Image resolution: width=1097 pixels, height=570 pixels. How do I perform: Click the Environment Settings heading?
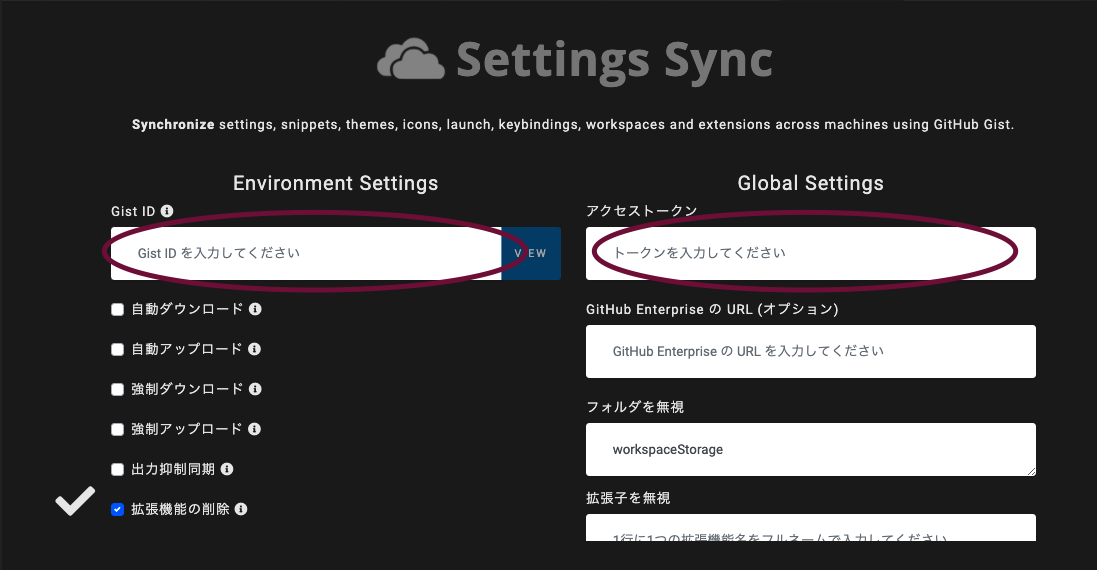point(335,183)
